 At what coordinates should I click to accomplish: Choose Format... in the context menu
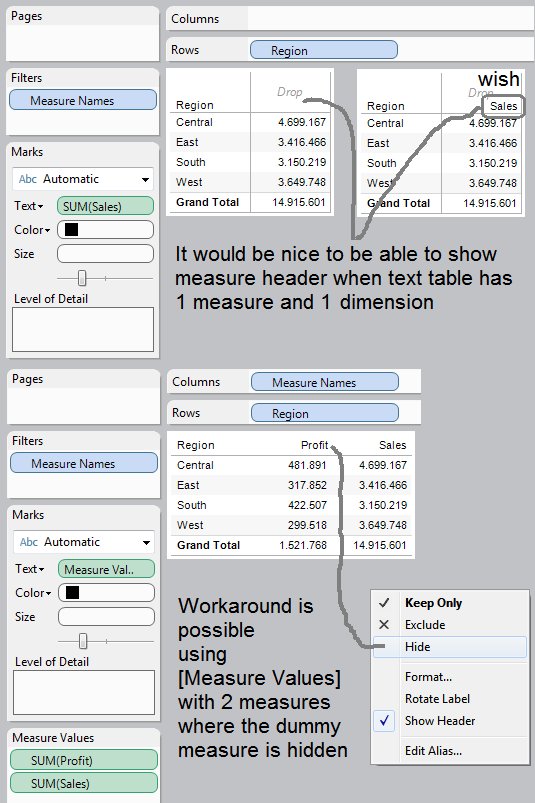click(x=428, y=677)
